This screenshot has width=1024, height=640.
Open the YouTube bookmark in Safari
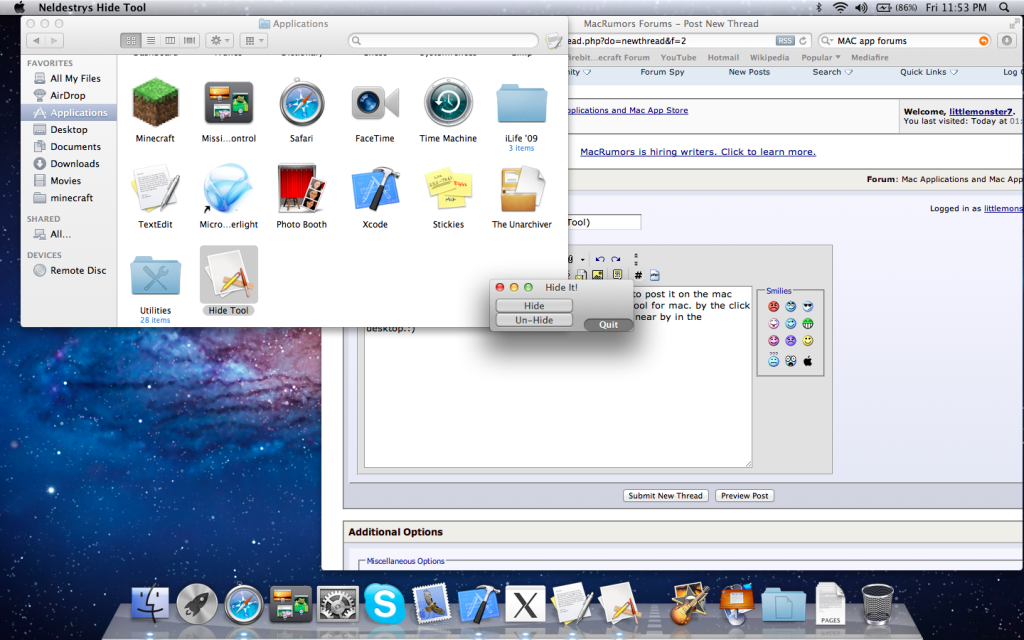coord(679,57)
